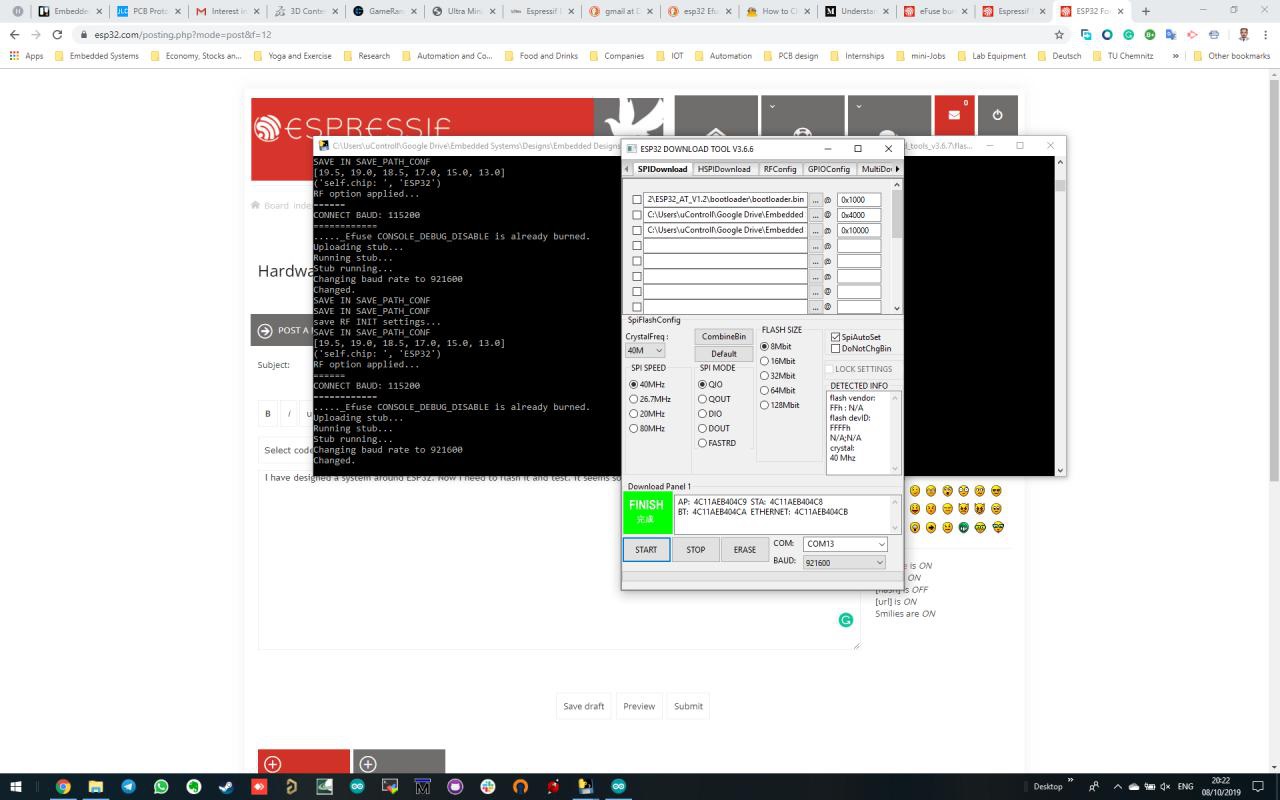Screen dimensions: 1280x800
Task: Open the CrystalFreq 40M dropdown
Action: pos(645,351)
